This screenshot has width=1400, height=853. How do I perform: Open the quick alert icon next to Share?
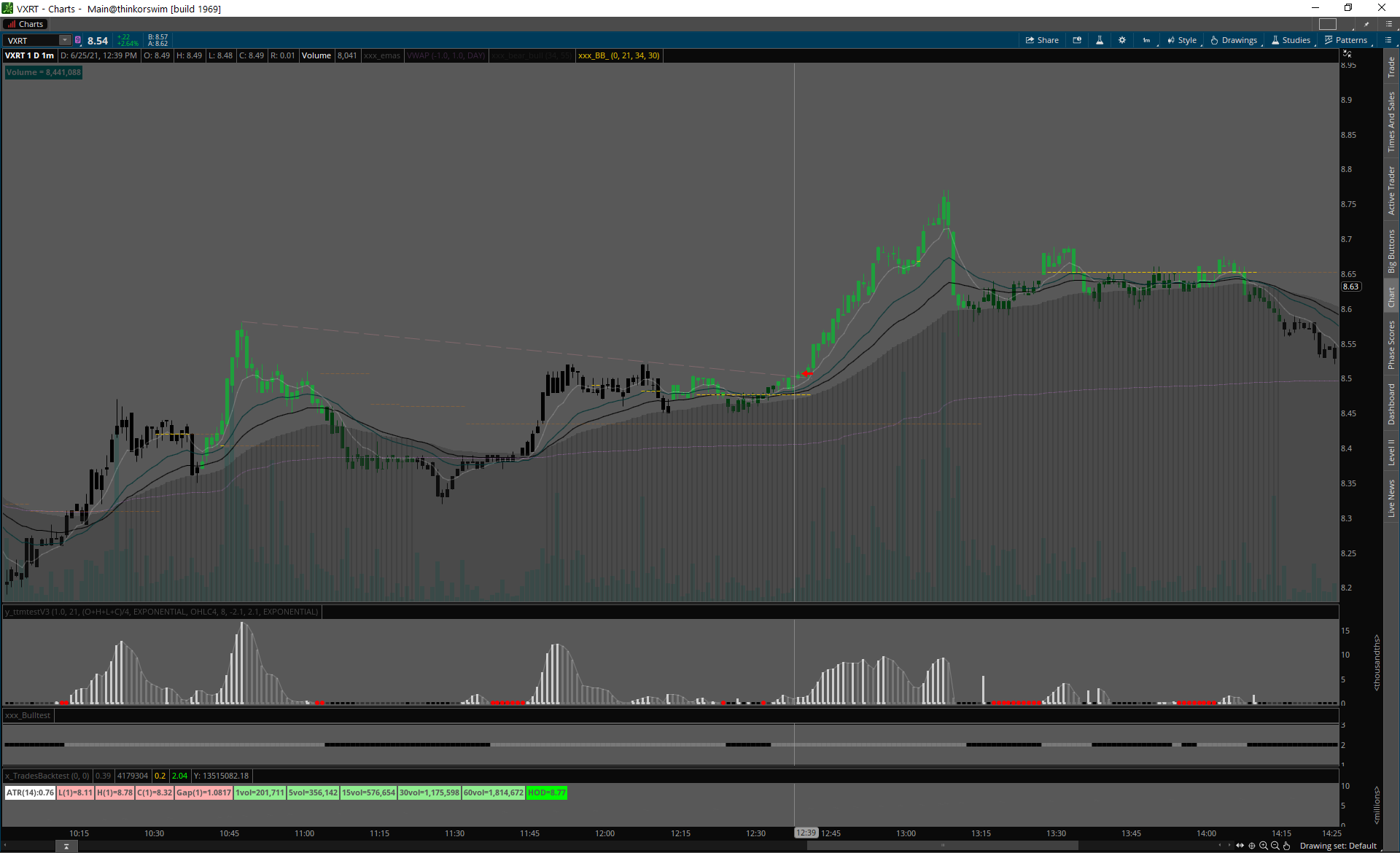(1077, 40)
